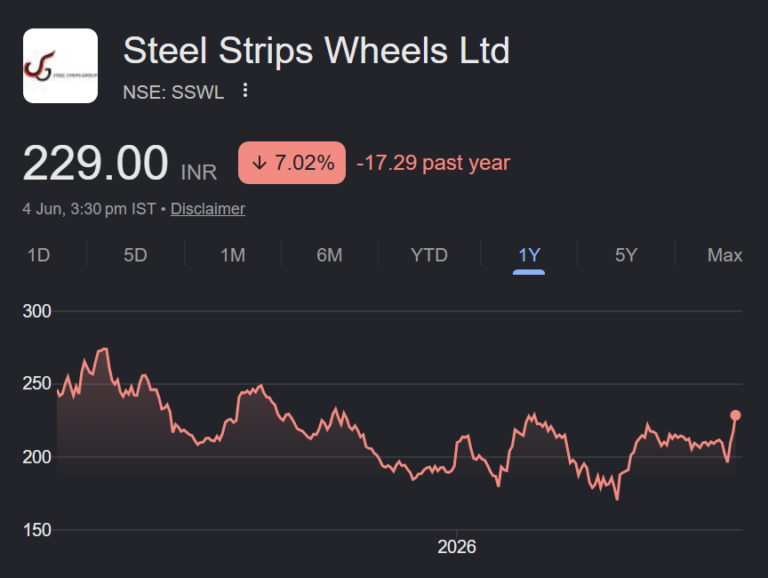Image resolution: width=768 pixels, height=578 pixels.
Task: Show the 1M price history
Action: pos(233,255)
